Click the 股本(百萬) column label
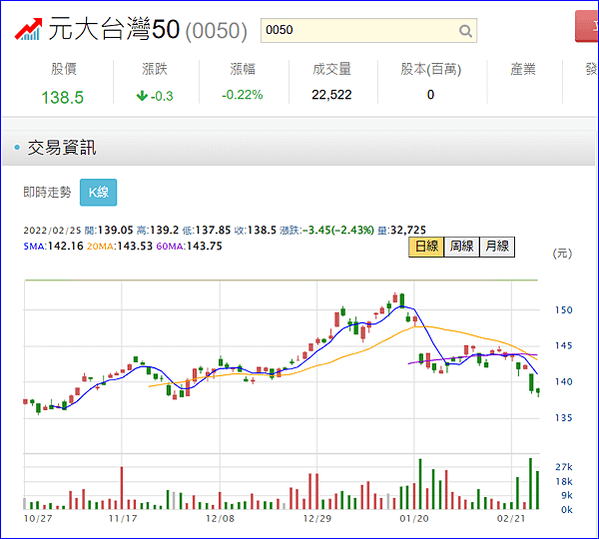Screen dimensions: 599x539 coord(431,69)
